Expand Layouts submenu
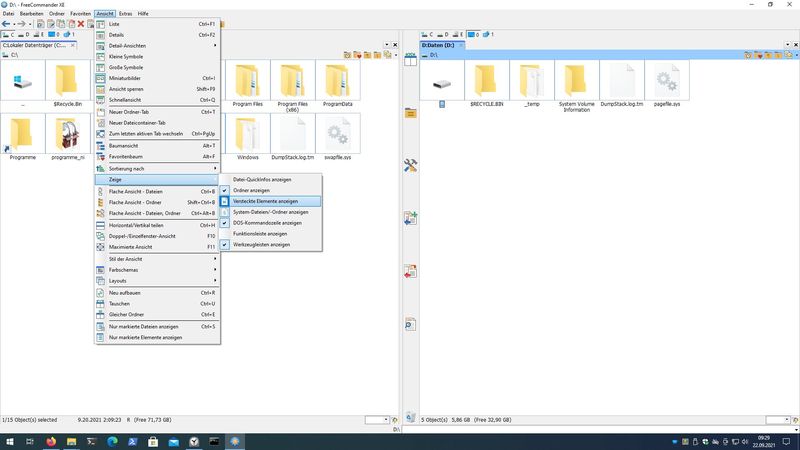Viewport: 800px width, 450px height. [x=157, y=281]
